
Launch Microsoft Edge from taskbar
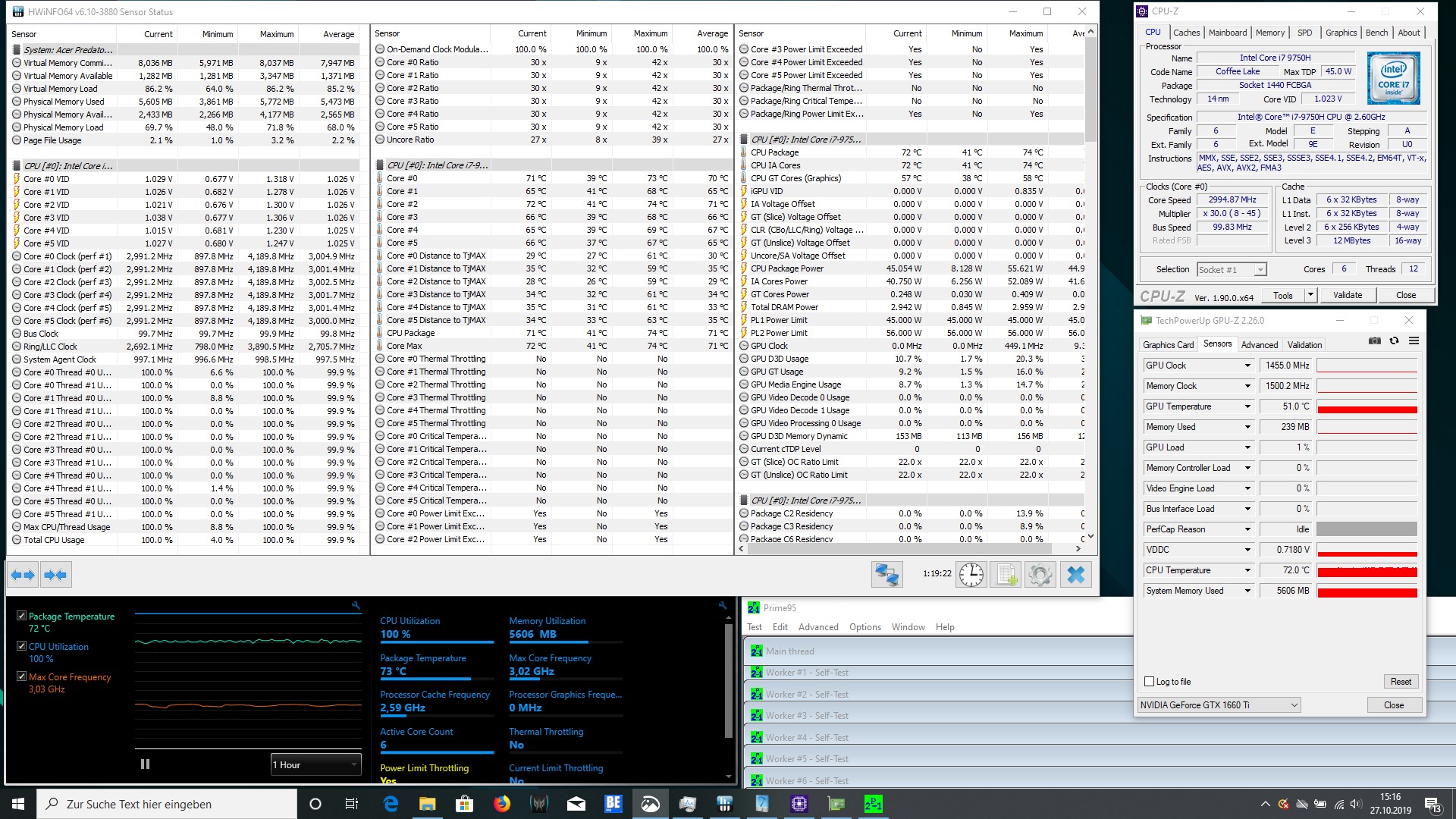point(391,804)
